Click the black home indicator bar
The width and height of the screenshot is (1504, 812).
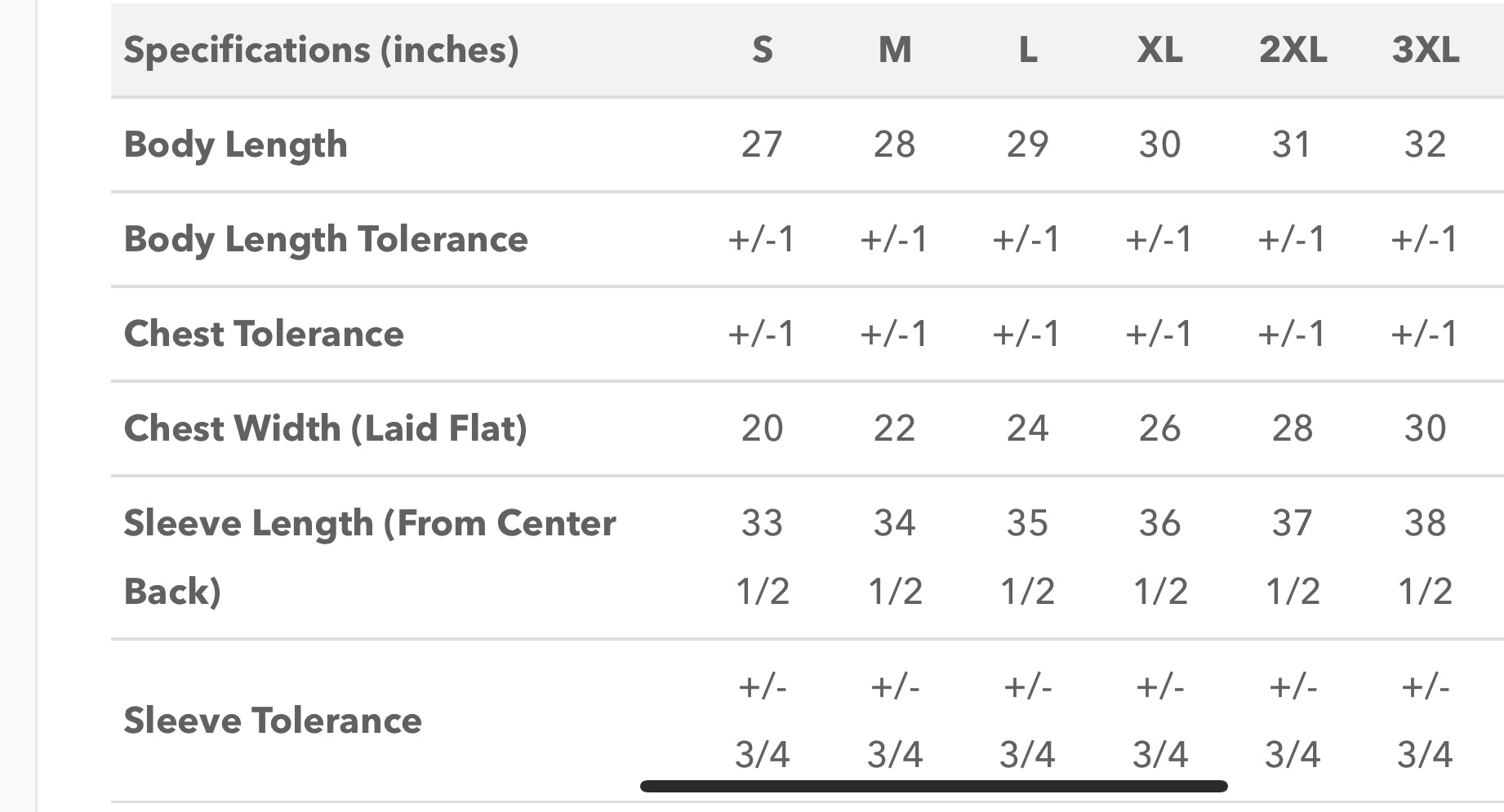click(934, 787)
